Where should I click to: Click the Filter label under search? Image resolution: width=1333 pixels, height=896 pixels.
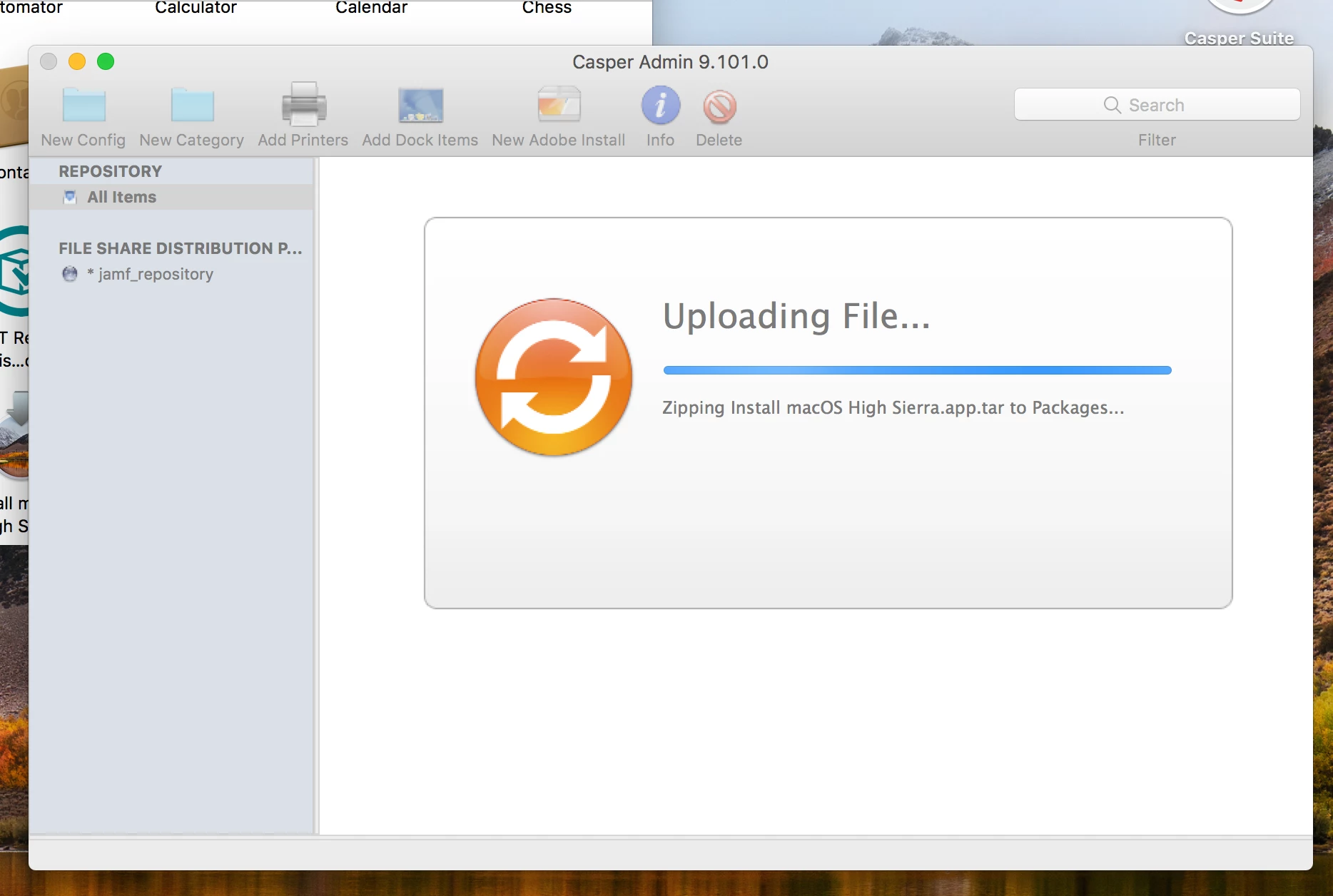(x=1157, y=140)
